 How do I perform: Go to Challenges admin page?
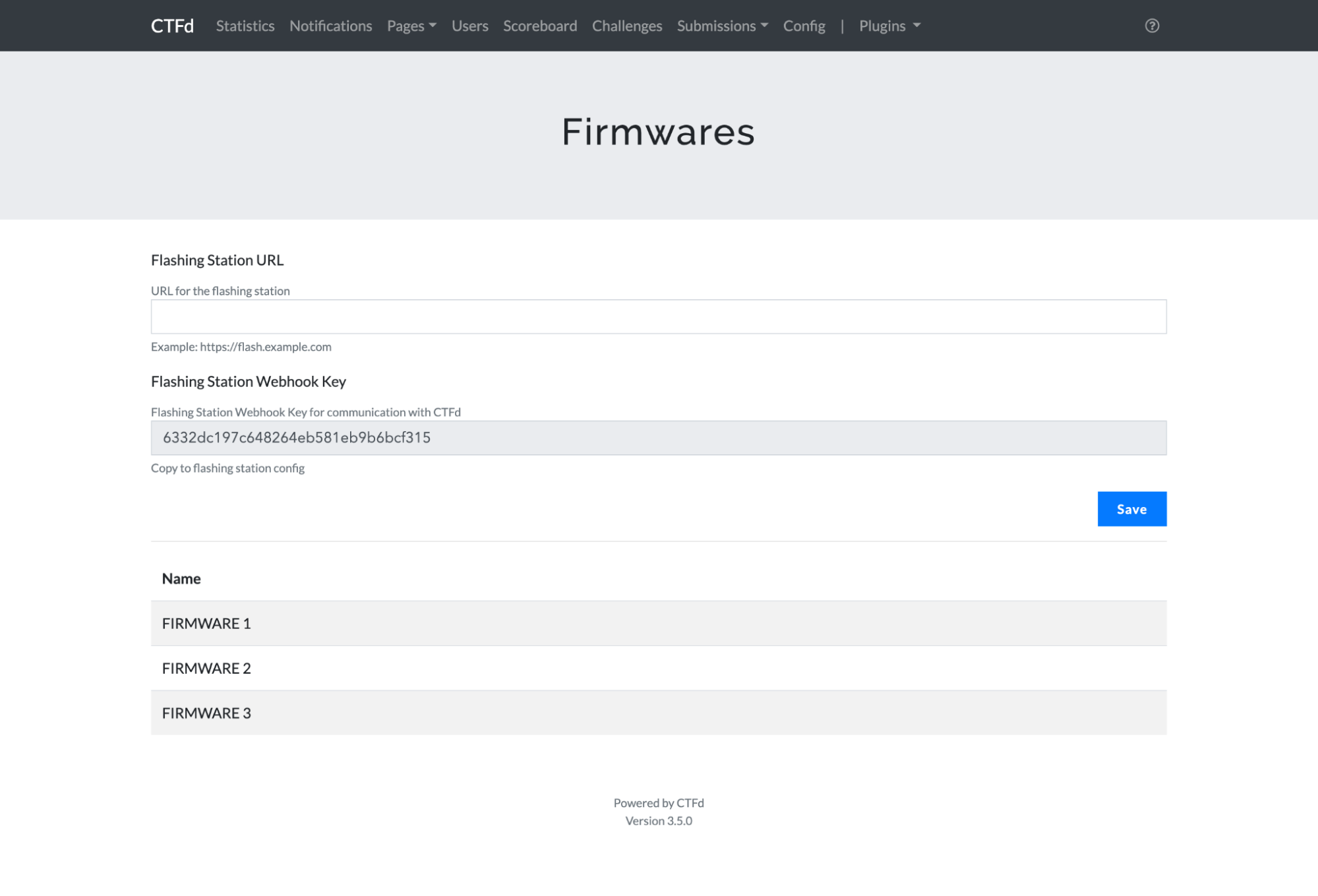click(x=626, y=26)
